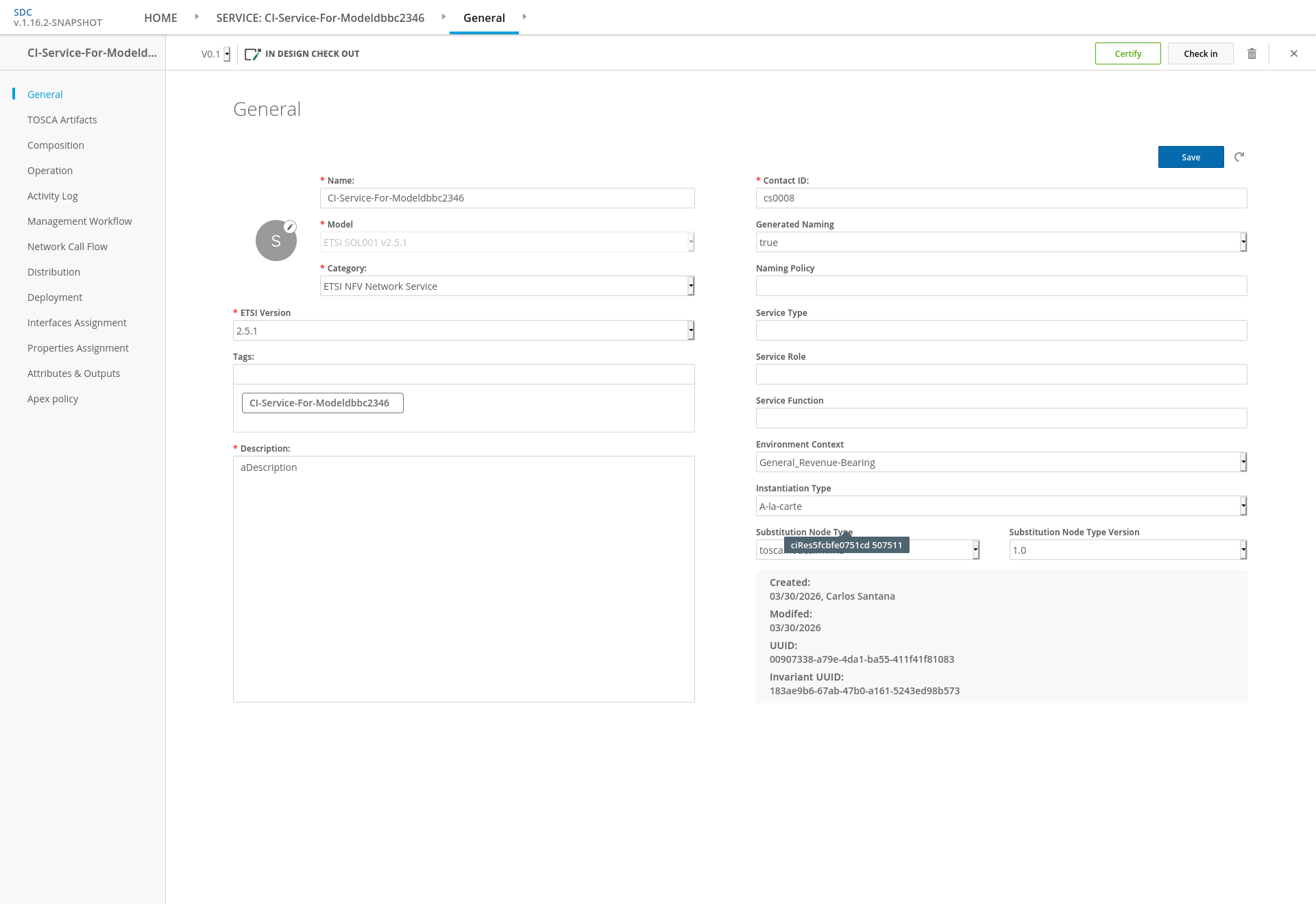Viewport: 1316px width, 904px height.
Task: Click the revert refresh icon beside Save
Action: (x=1239, y=157)
